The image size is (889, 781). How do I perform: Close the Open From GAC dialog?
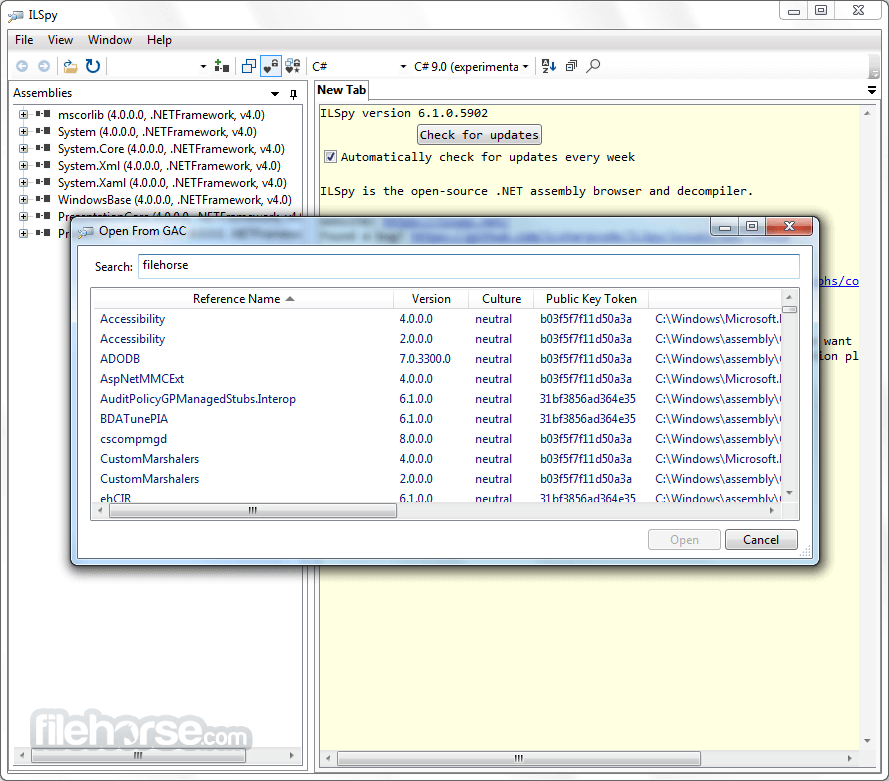point(789,226)
